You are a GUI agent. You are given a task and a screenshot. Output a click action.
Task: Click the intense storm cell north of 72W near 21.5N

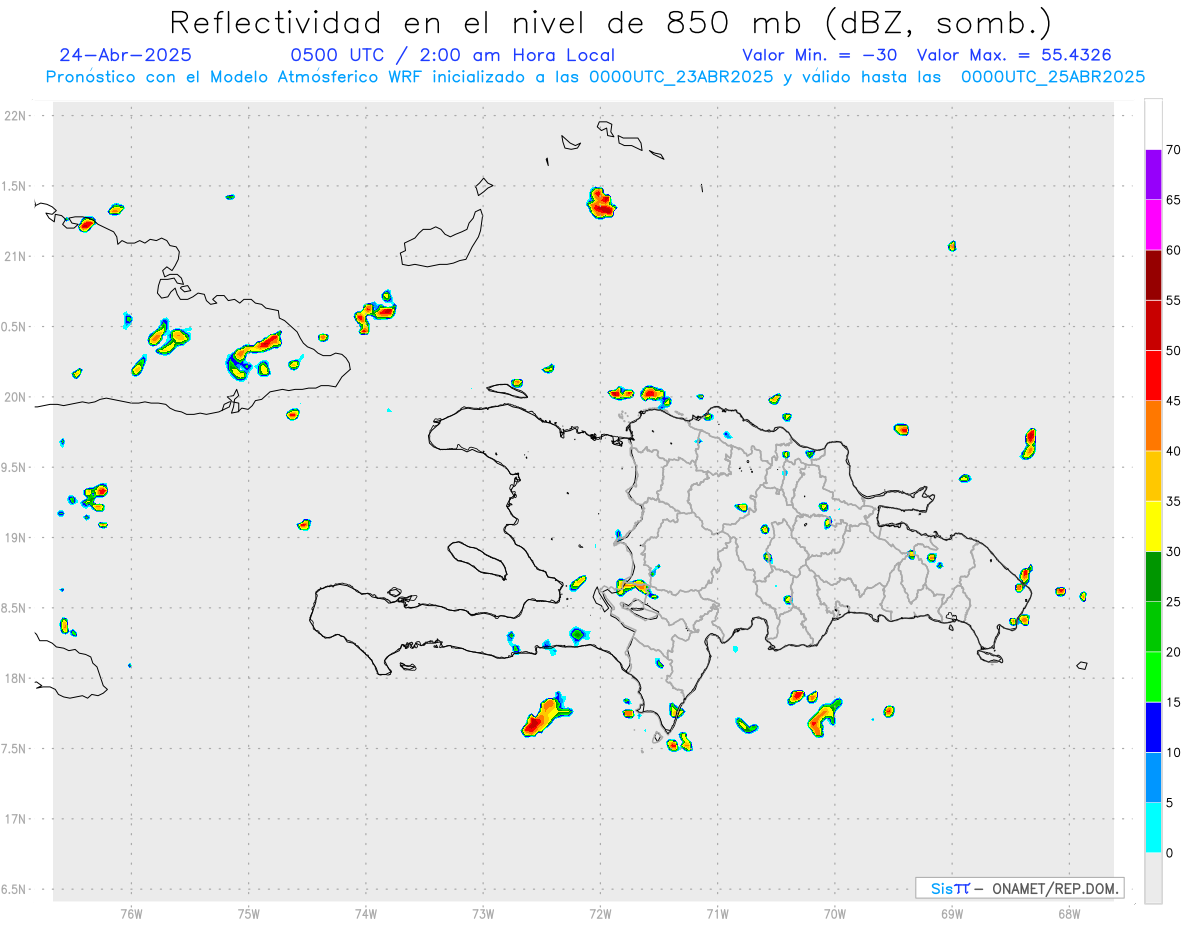click(601, 203)
